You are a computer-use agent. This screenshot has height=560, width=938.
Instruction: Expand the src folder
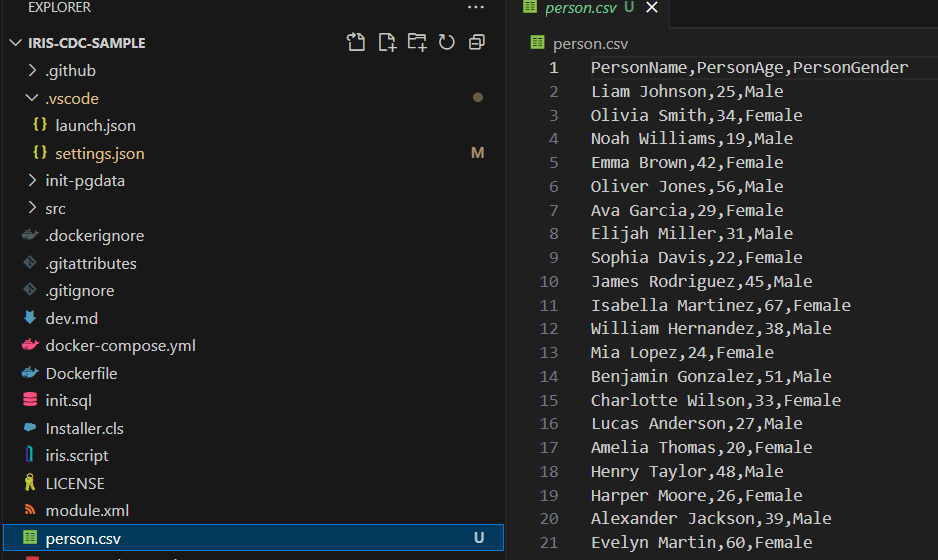[55, 208]
